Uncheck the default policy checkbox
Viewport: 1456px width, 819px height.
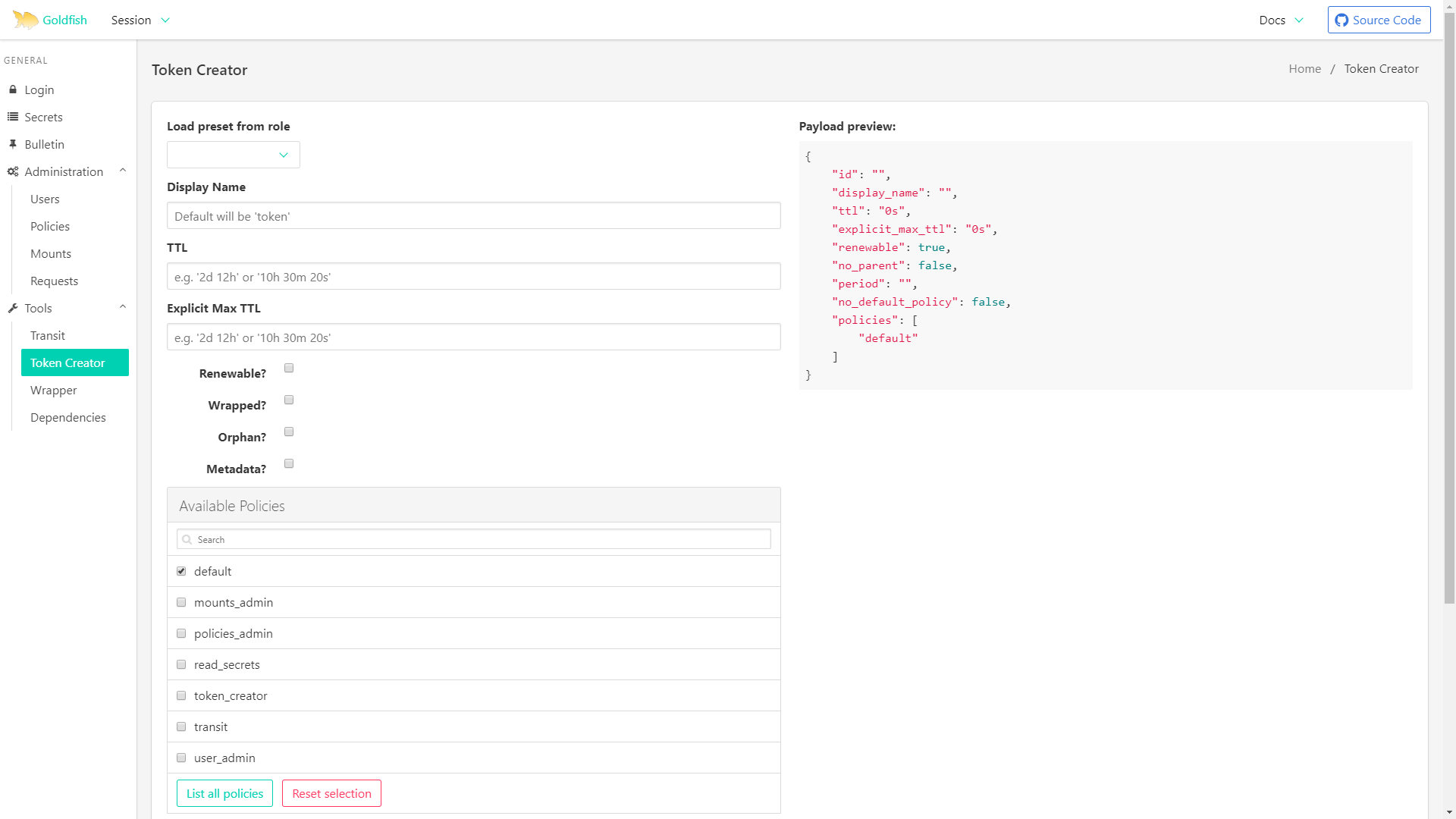click(181, 571)
